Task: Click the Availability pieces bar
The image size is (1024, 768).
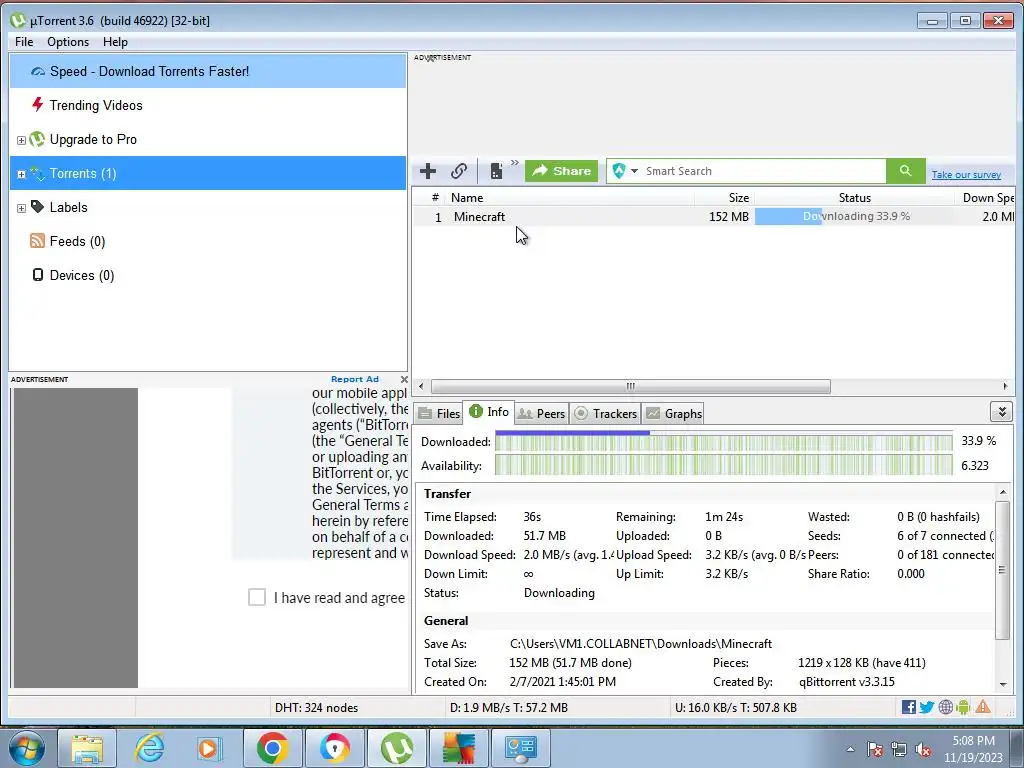Action: tap(724, 466)
